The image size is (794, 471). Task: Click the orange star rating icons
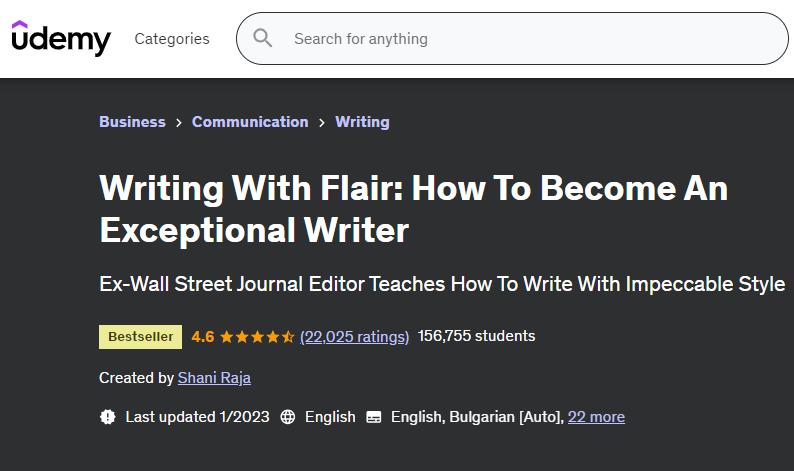(x=257, y=337)
